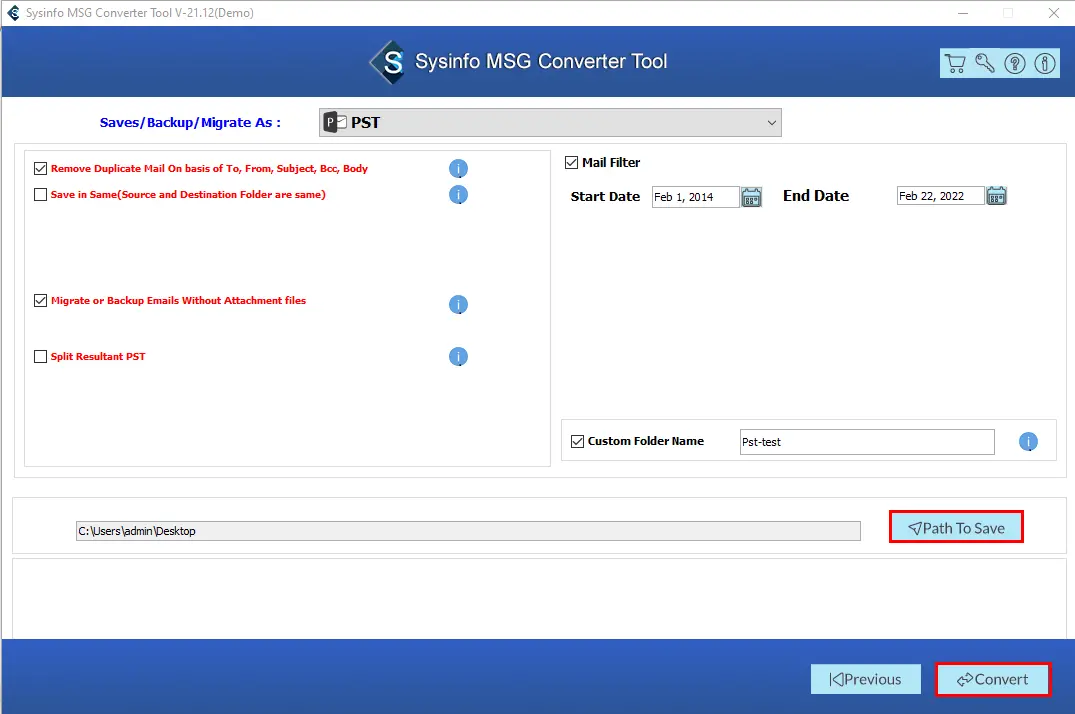
Task: Show info for Remove Duplicate Mail option
Action: (x=458, y=169)
